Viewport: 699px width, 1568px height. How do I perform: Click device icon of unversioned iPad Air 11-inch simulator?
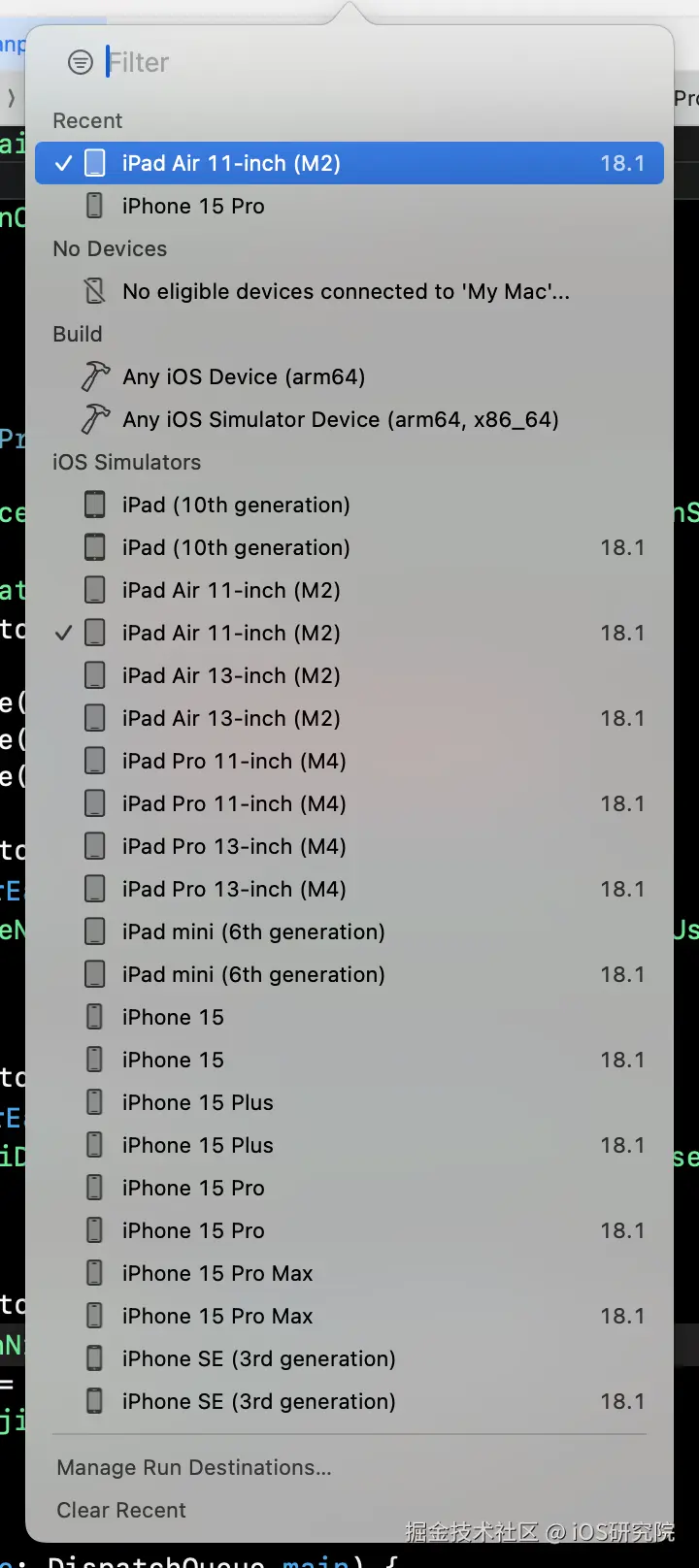click(94, 590)
